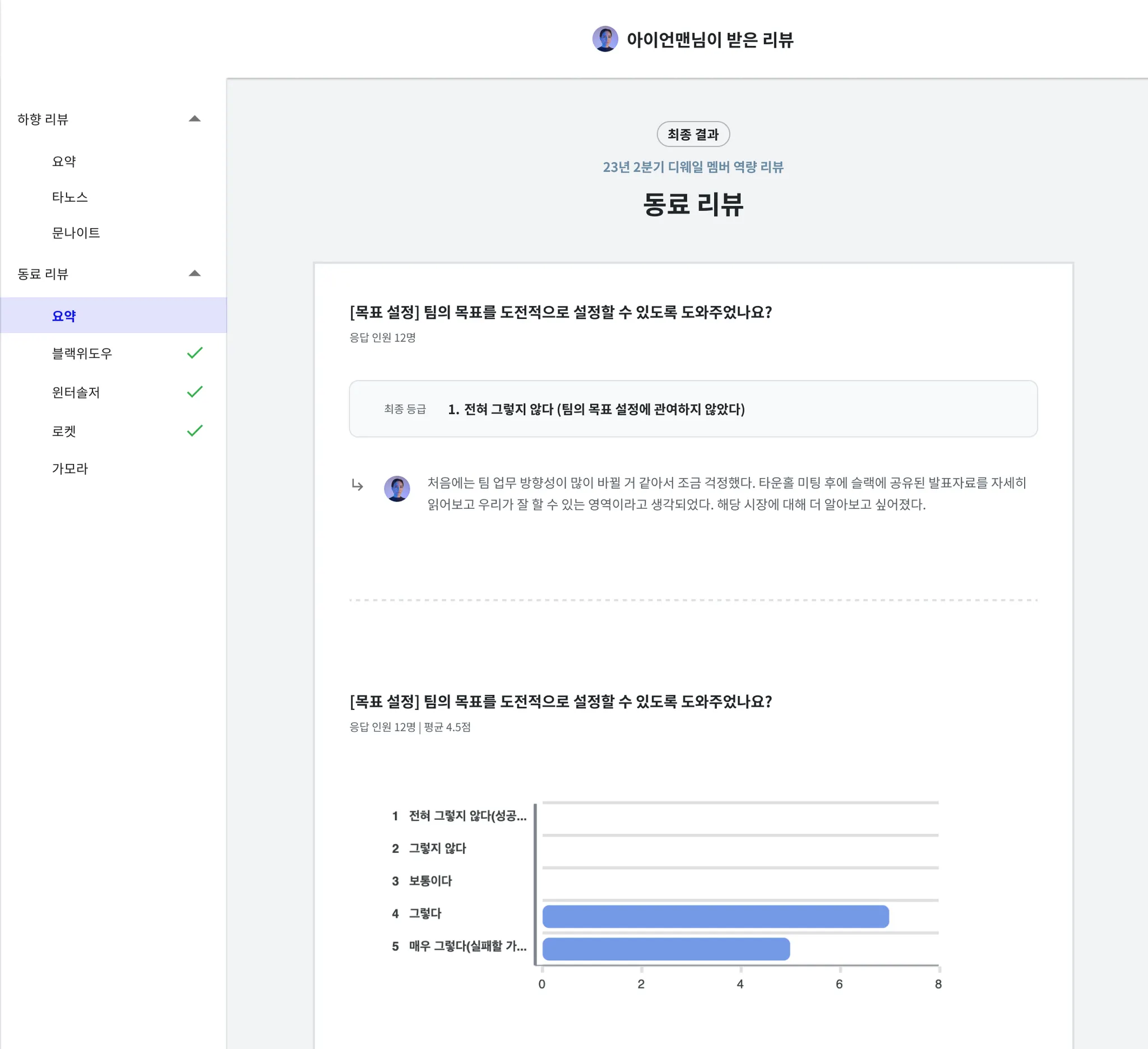
Task: Click the reply arrow icon before comment
Action: [357, 485]
